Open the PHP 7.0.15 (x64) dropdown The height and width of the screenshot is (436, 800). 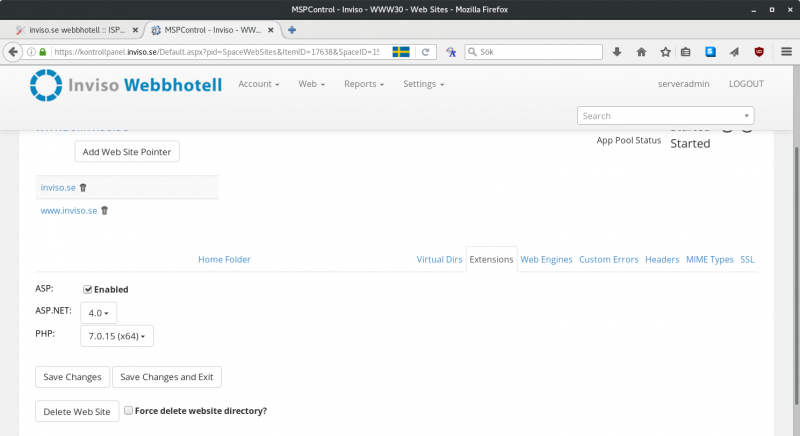coord(117,336)
